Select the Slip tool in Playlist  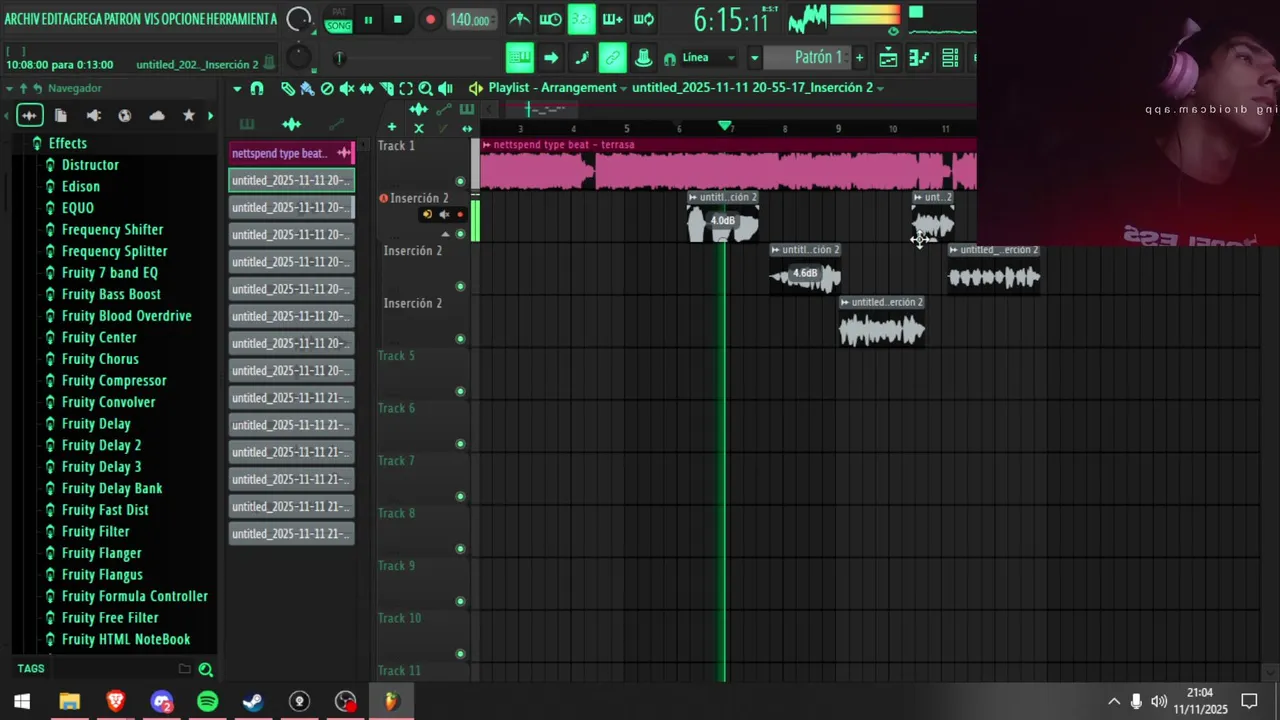click(x=366, y=89)
